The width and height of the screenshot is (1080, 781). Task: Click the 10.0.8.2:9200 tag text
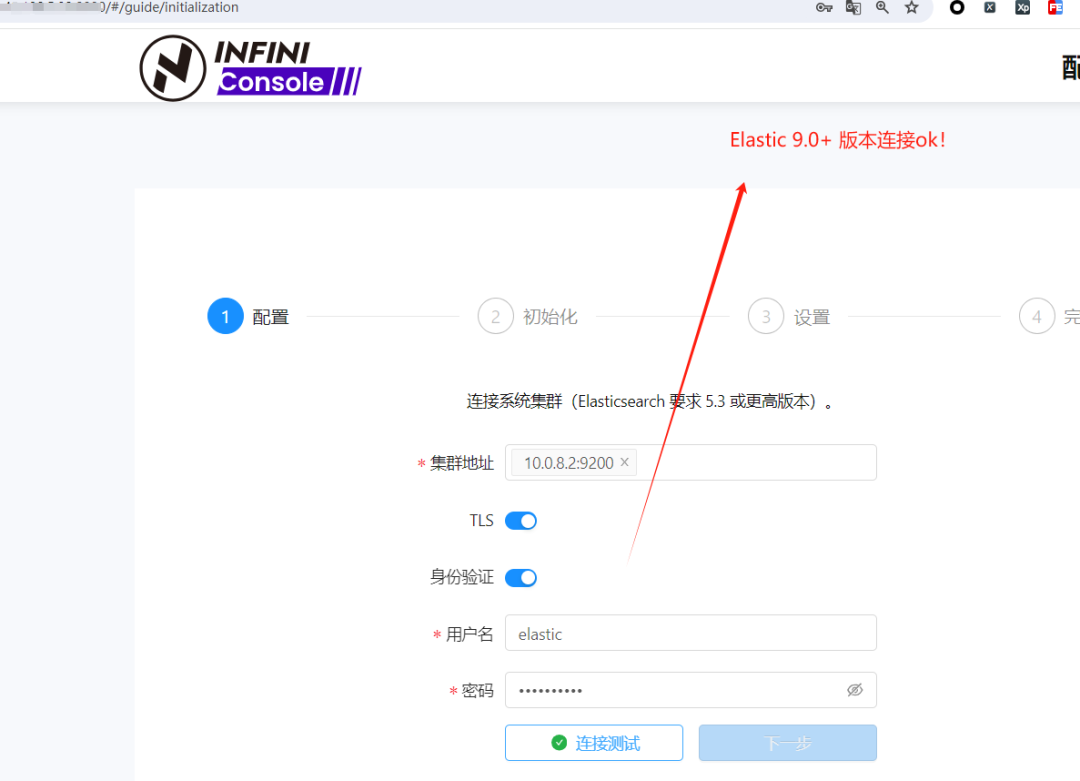(569, 463)
